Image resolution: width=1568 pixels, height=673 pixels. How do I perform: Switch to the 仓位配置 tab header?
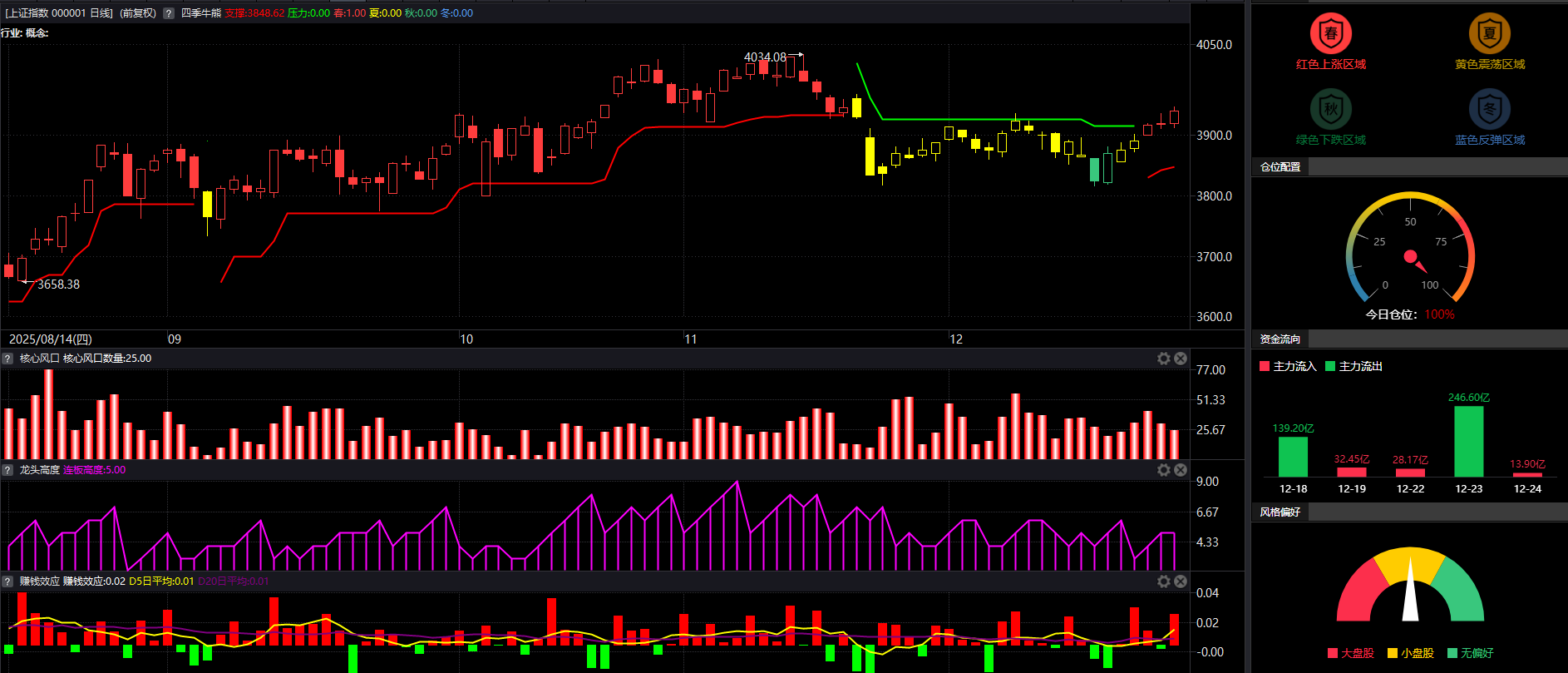(x=1280, y=167)
